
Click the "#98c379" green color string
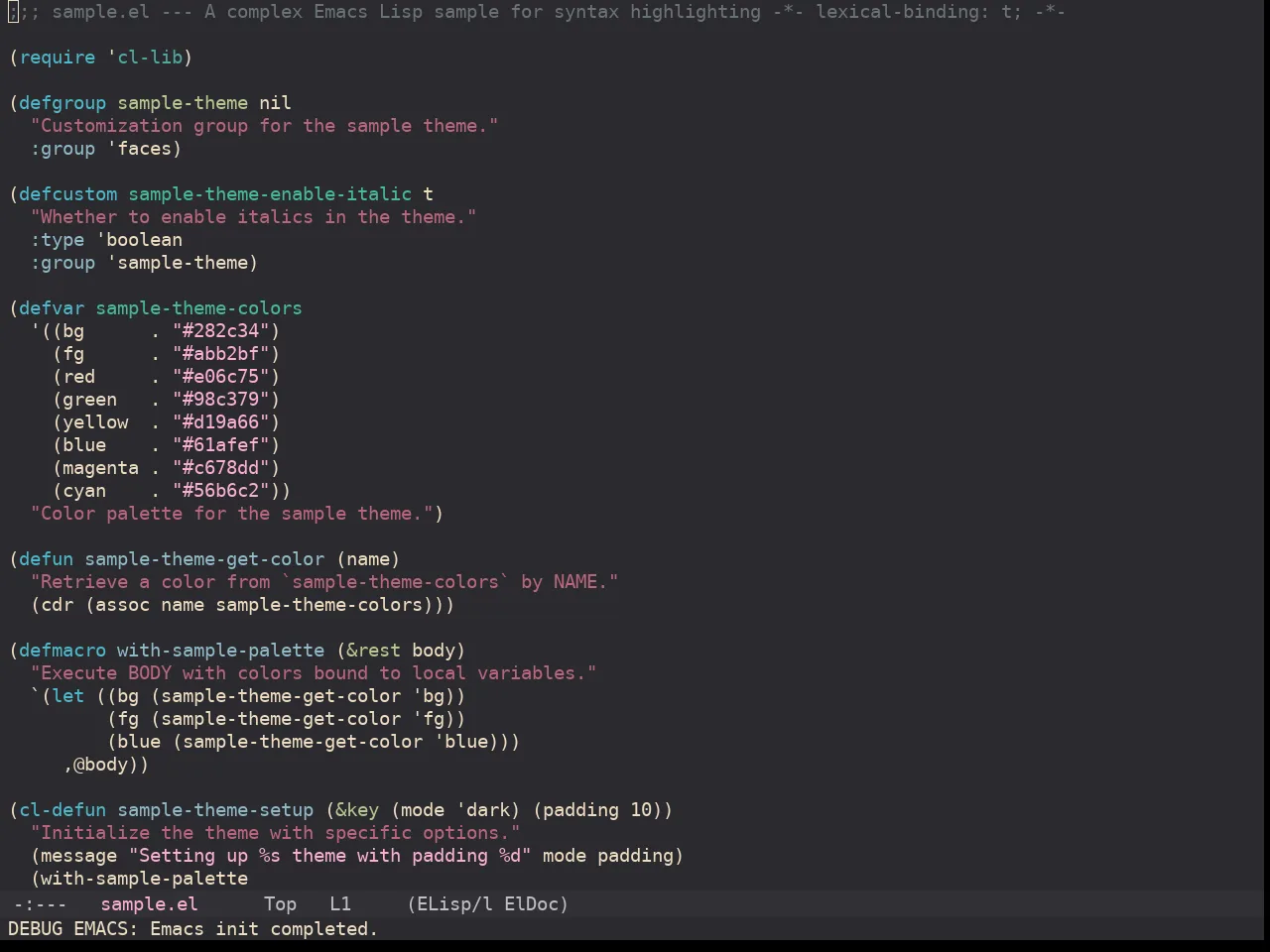coord(221,400)
